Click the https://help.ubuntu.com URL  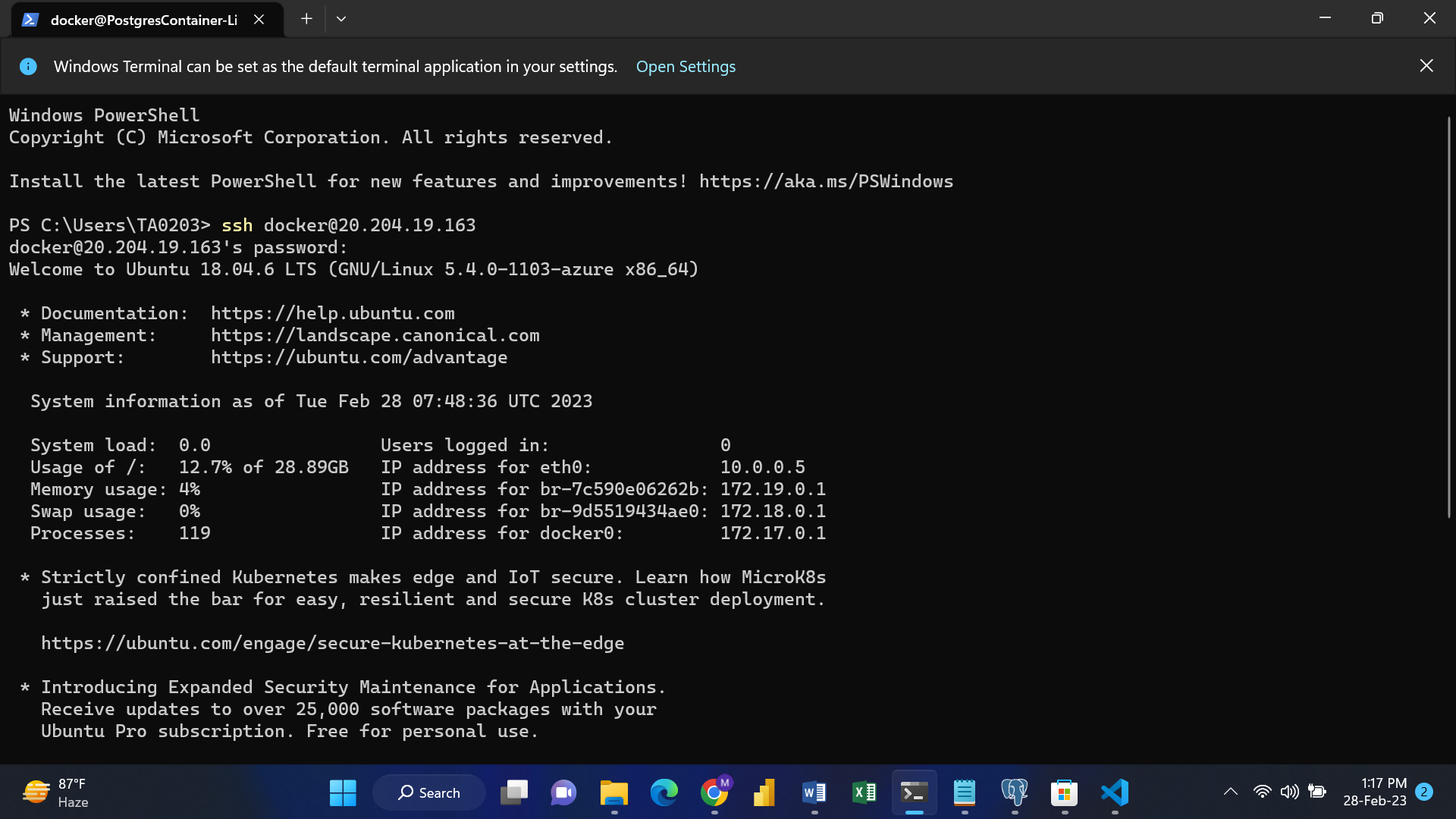point(333,313)
